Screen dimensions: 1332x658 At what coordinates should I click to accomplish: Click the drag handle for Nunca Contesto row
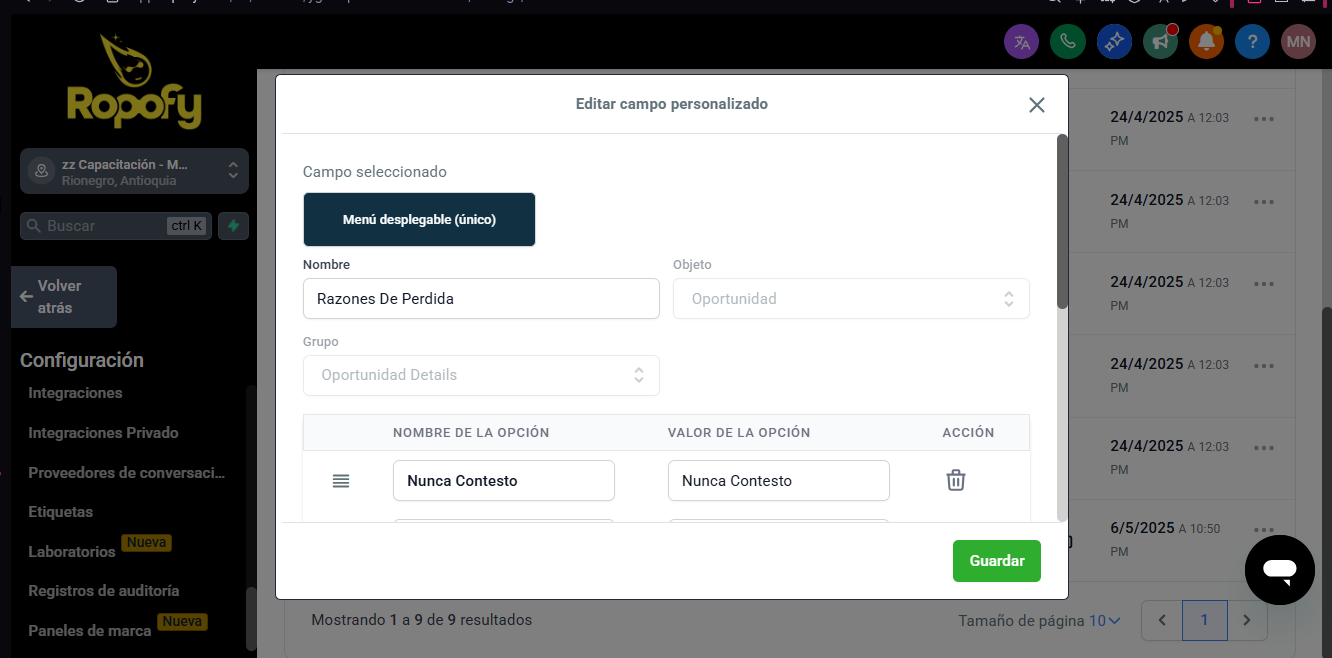click(x=341, y=481)
